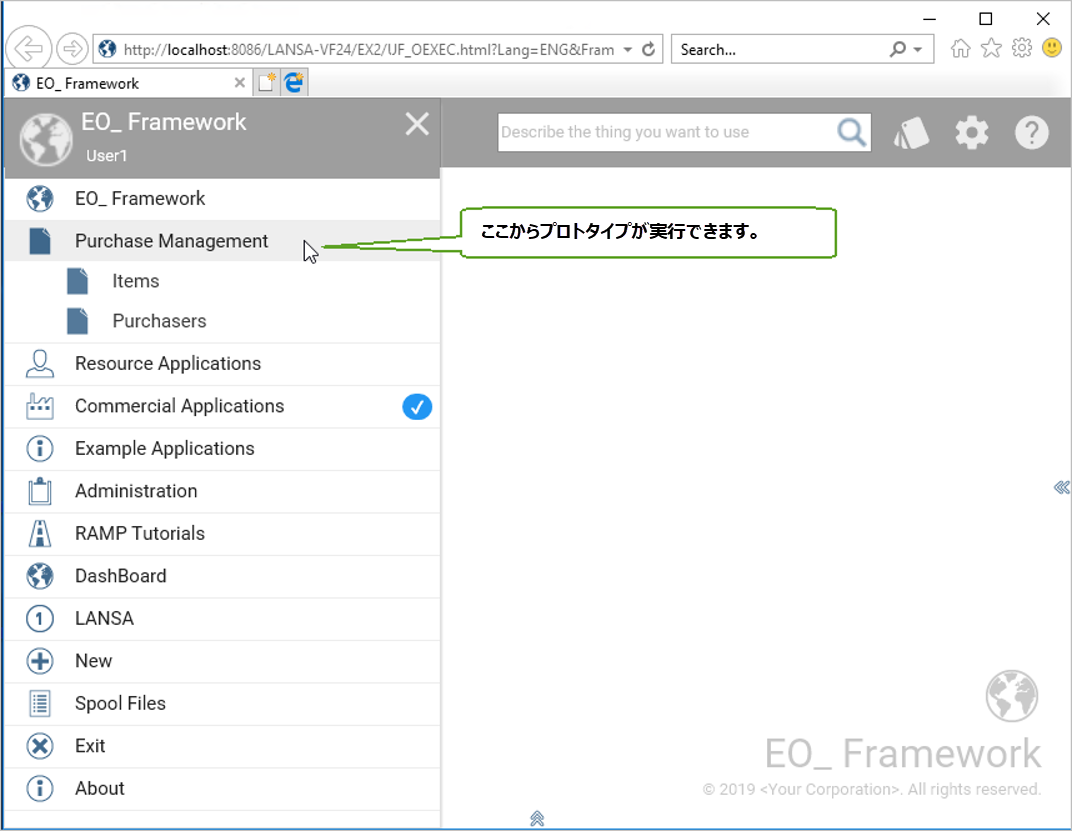Choose Exit in the menu

point(222,746)
